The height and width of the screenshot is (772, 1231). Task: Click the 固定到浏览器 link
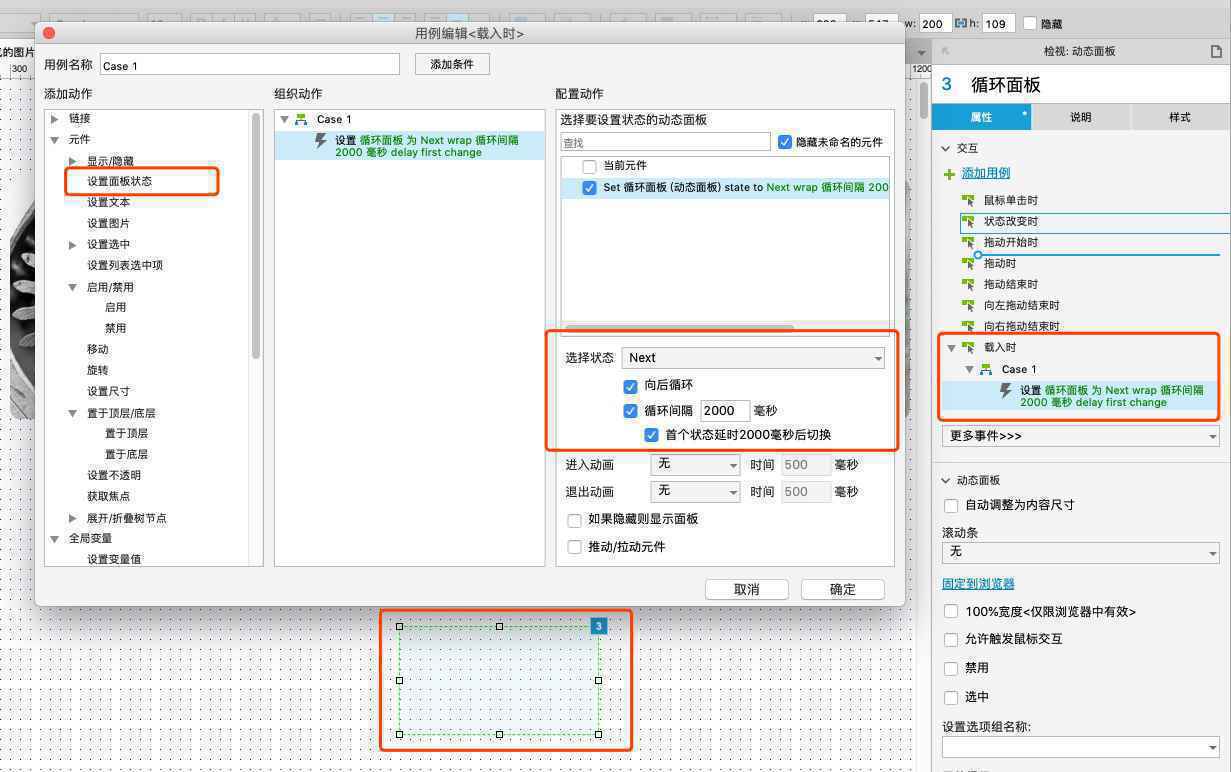click(978, 583)
